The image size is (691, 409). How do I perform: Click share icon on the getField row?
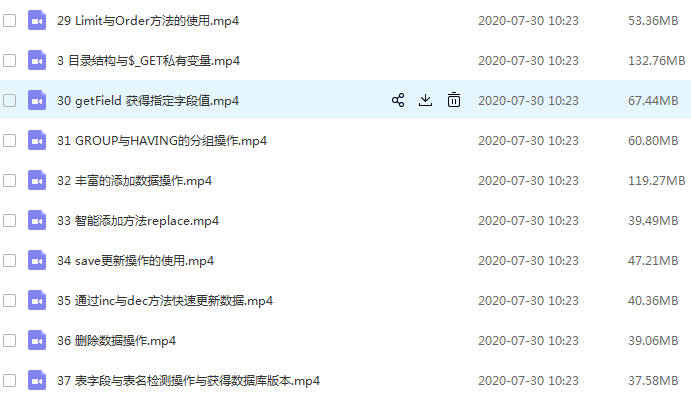coord(398,100)
